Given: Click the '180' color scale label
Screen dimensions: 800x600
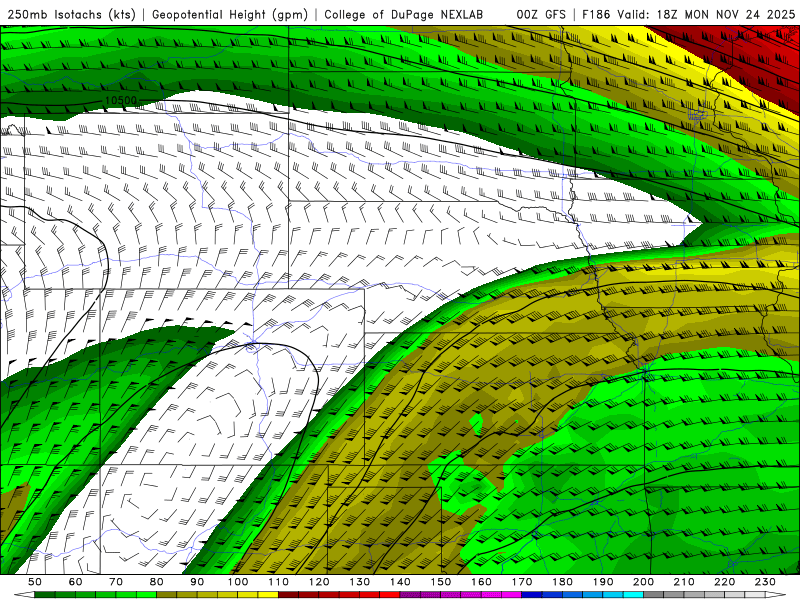Looking at the screenshot, I should tap(563, 582).
